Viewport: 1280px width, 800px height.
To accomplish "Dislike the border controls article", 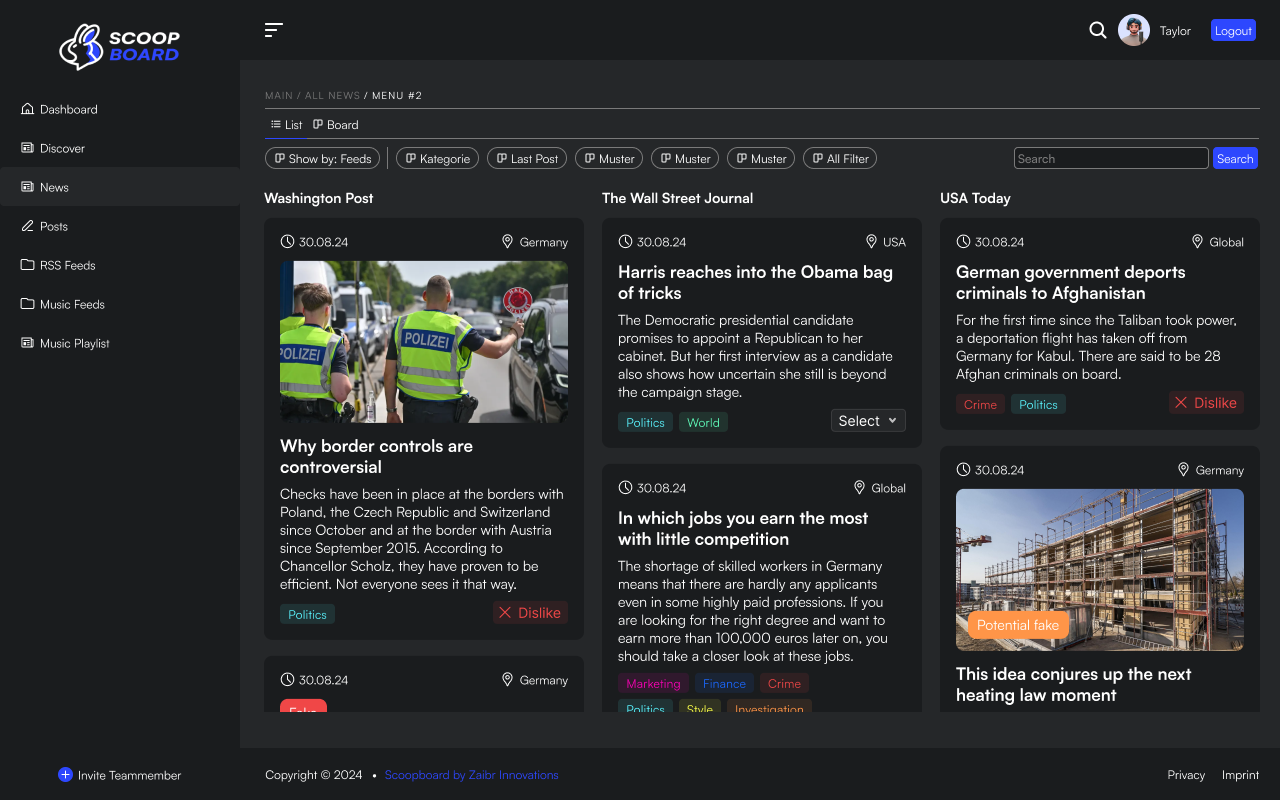I will click(530, 613).
